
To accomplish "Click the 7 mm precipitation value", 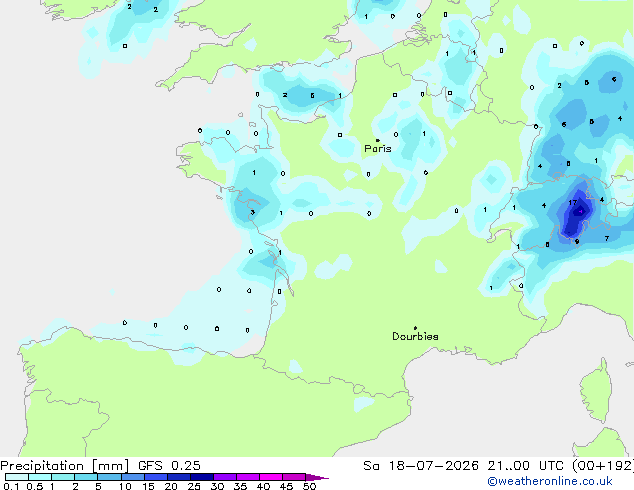I will click(607, 239).
